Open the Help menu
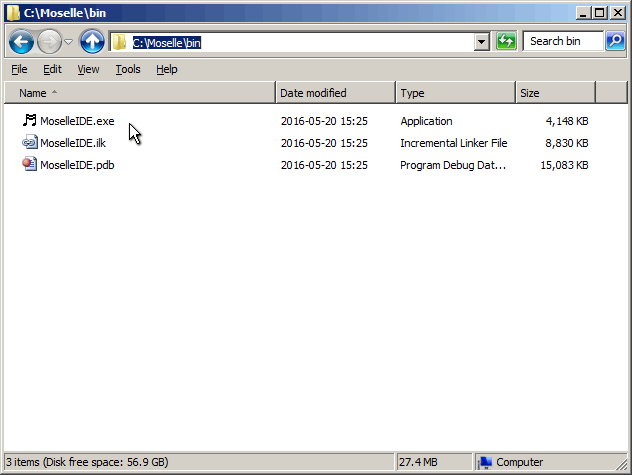This screenshot has height=475, width=632. pos(167,69)
